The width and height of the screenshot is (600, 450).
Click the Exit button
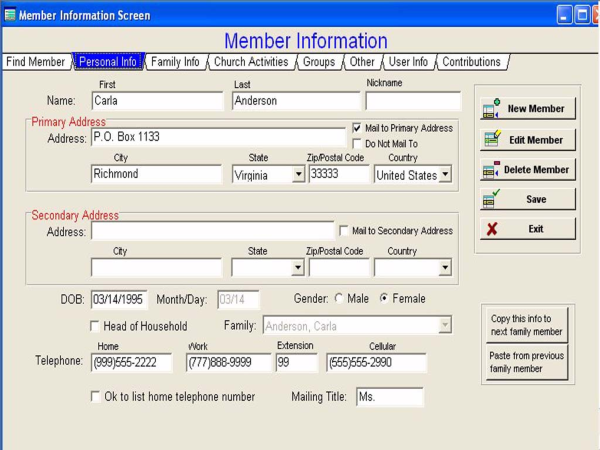pyautogui.click(x=528, y=229)
